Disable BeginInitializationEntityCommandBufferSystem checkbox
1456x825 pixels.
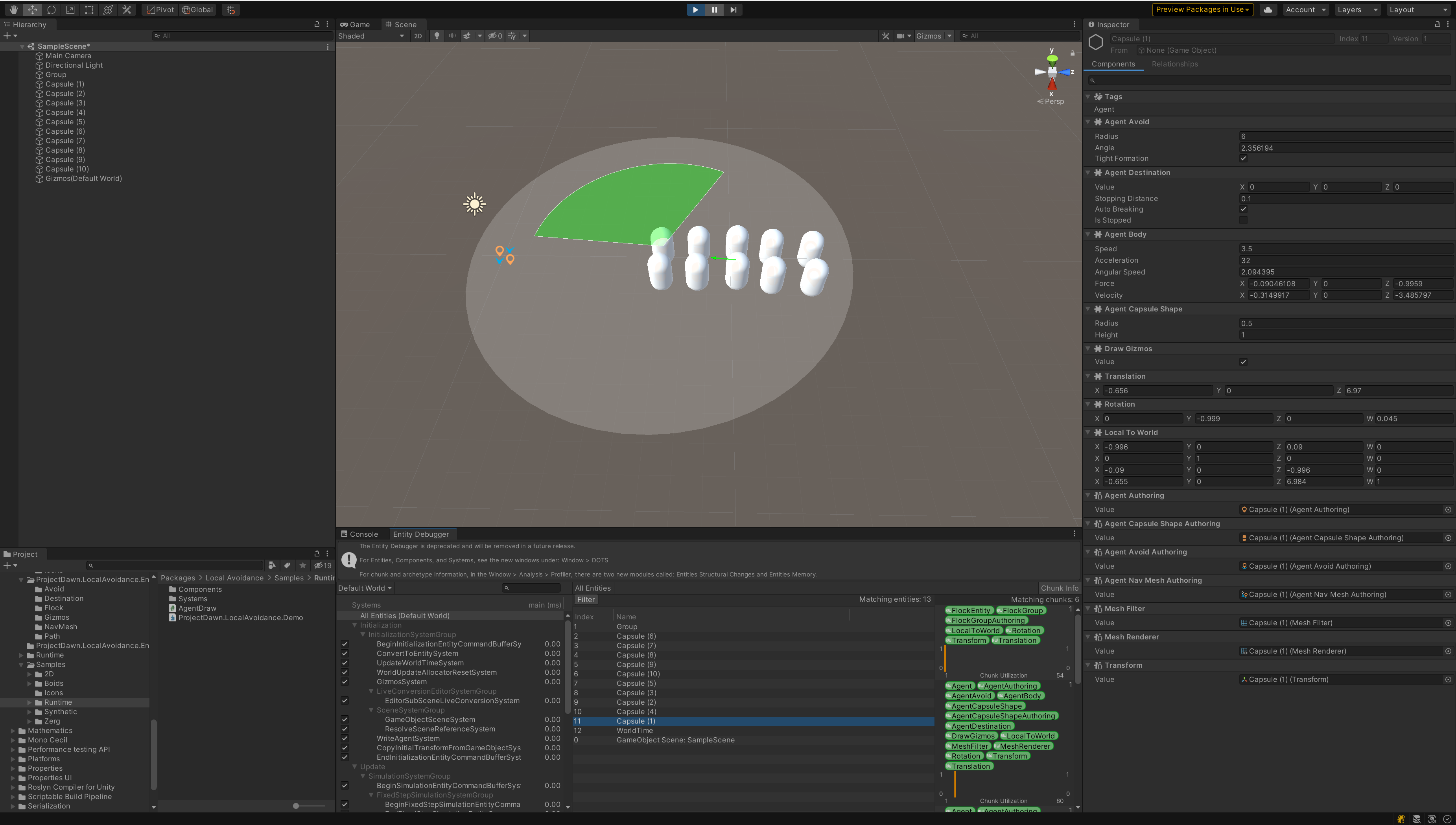click(x=345, y=644)
